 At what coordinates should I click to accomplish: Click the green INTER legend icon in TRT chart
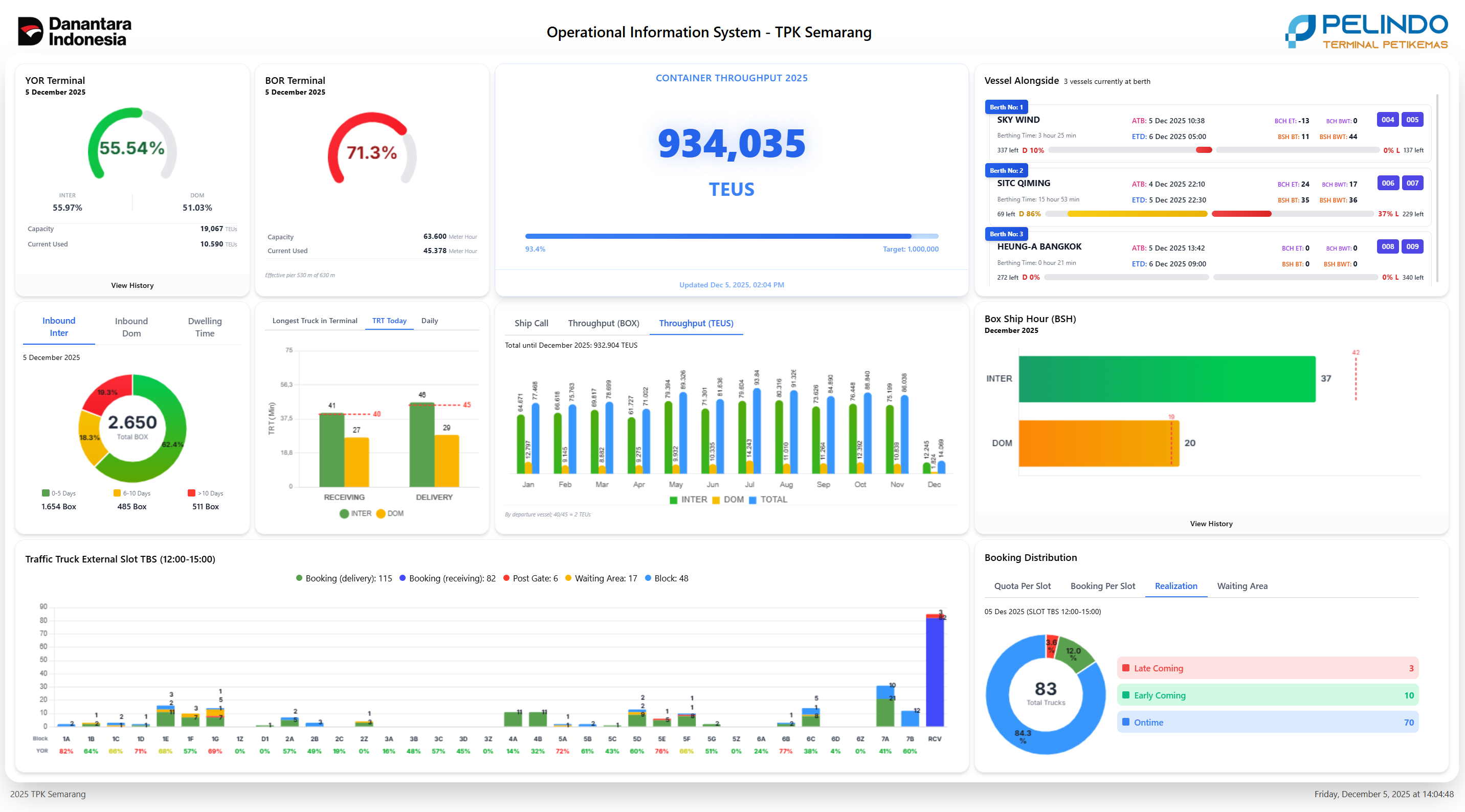click(344, 513)
